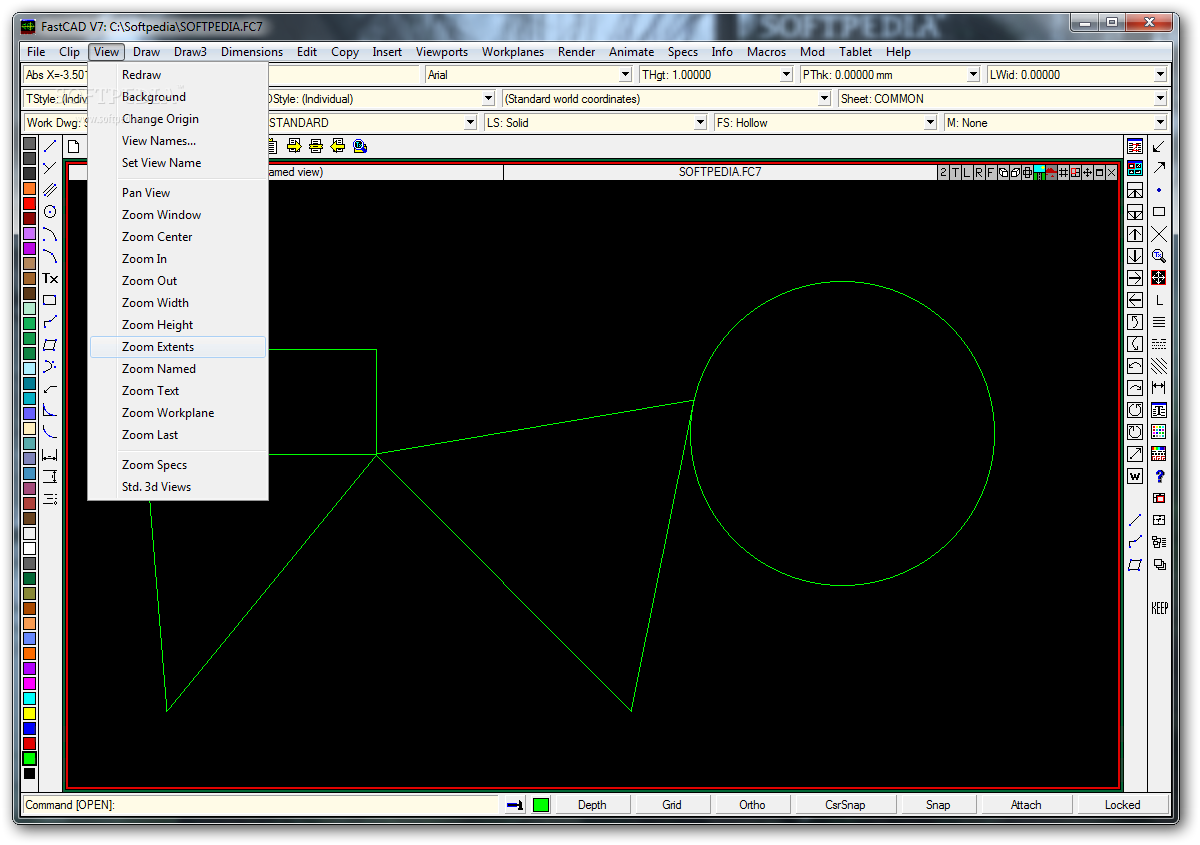Click the hatch lines icon on right toolbar
This screenshot has width=1200, height=845.
[1159, 366]
